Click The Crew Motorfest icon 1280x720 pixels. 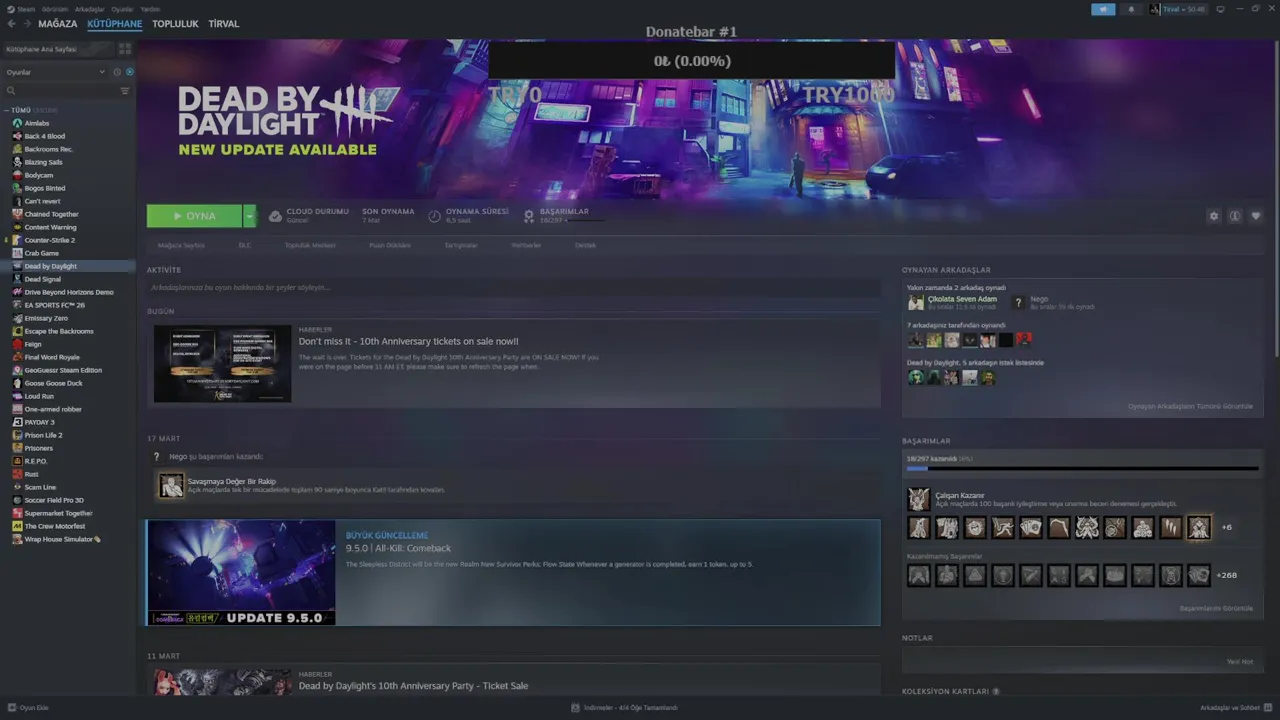(17, 526)
